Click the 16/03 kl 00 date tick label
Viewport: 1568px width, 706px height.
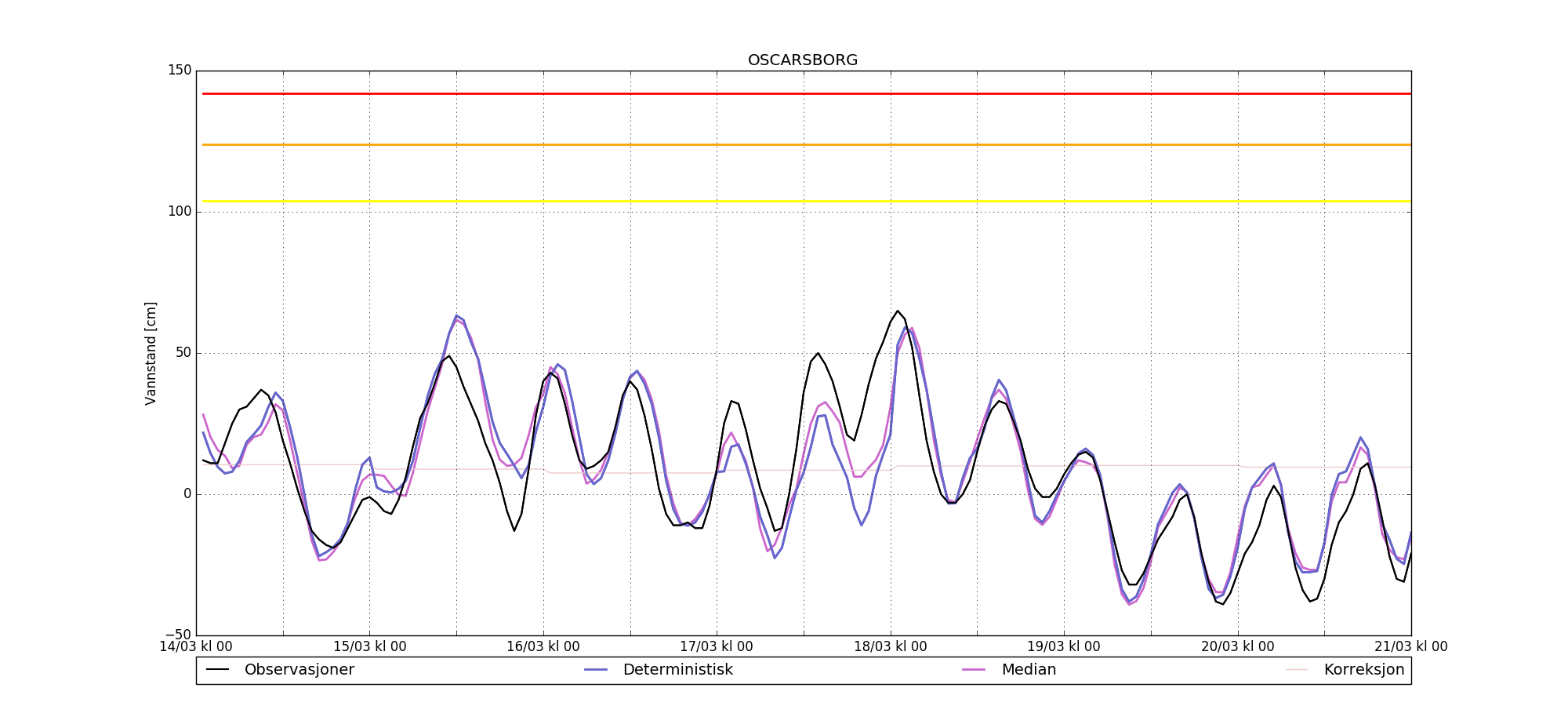coord(543,647)
